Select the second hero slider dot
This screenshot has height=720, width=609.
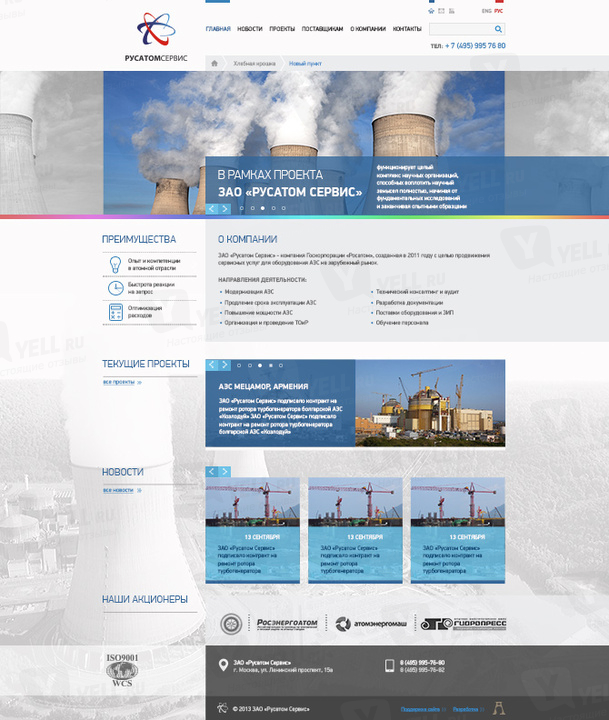tap(253, 208)
